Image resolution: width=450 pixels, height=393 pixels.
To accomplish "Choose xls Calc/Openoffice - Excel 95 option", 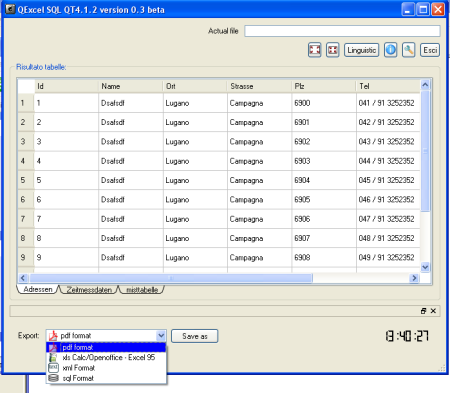I will pyautogui.click(x=106, y=357).
